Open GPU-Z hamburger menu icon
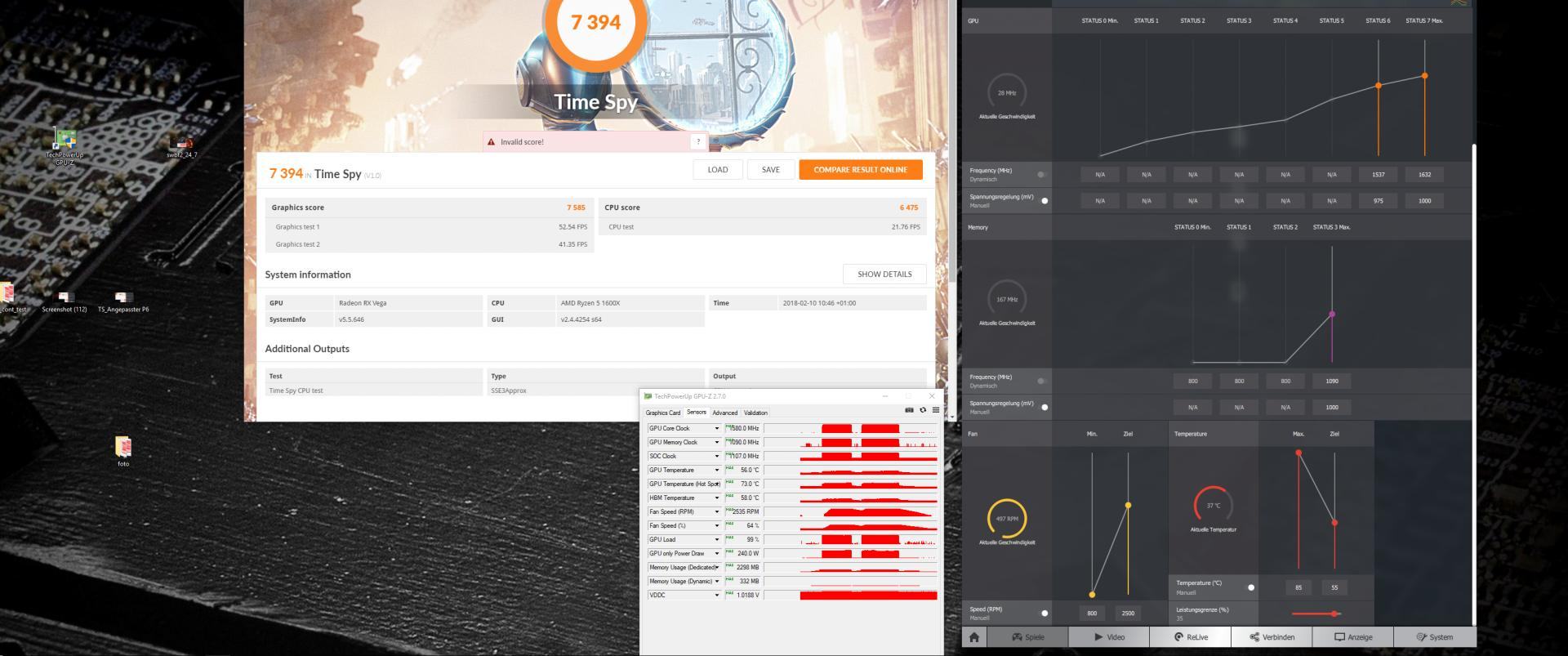Viewport: 1568px width, 656px height. coord(935,410)
